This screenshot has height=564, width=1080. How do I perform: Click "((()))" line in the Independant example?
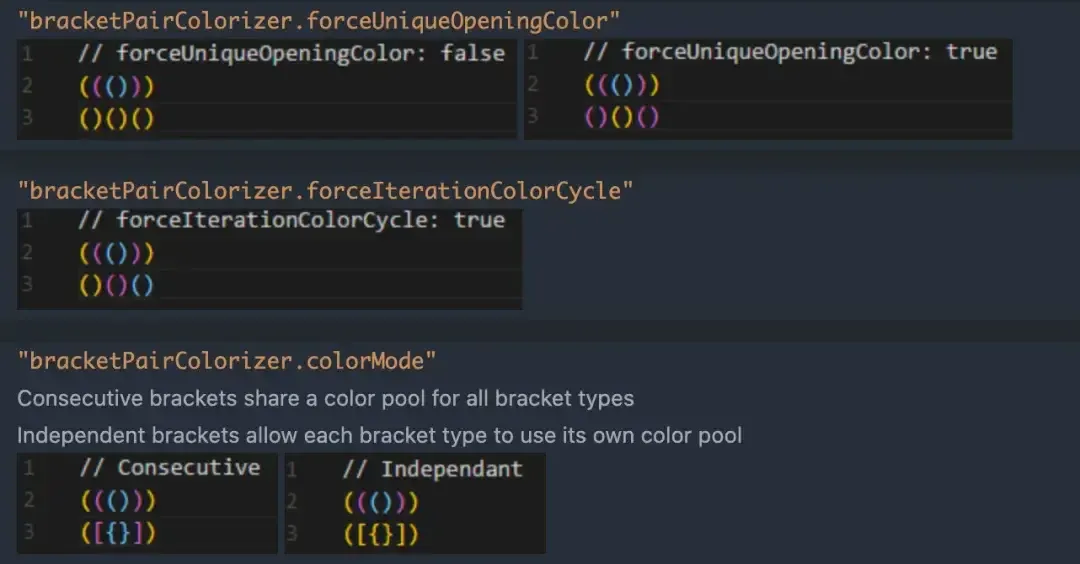pyautogui.click(x=380, y=502)
